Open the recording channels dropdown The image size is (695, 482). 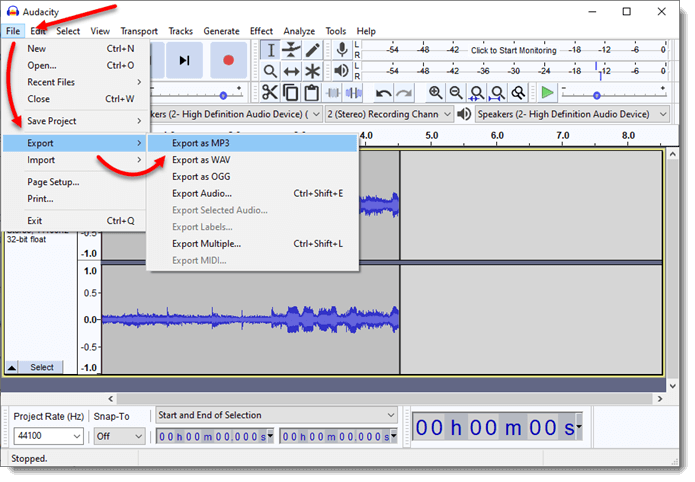pos(389,114)
